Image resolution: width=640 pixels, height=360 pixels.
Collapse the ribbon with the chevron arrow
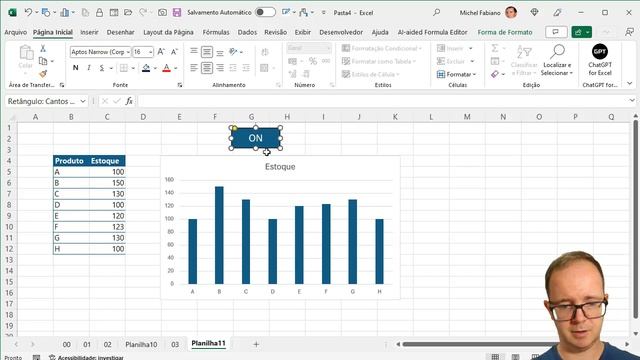[x=630, y=83]
